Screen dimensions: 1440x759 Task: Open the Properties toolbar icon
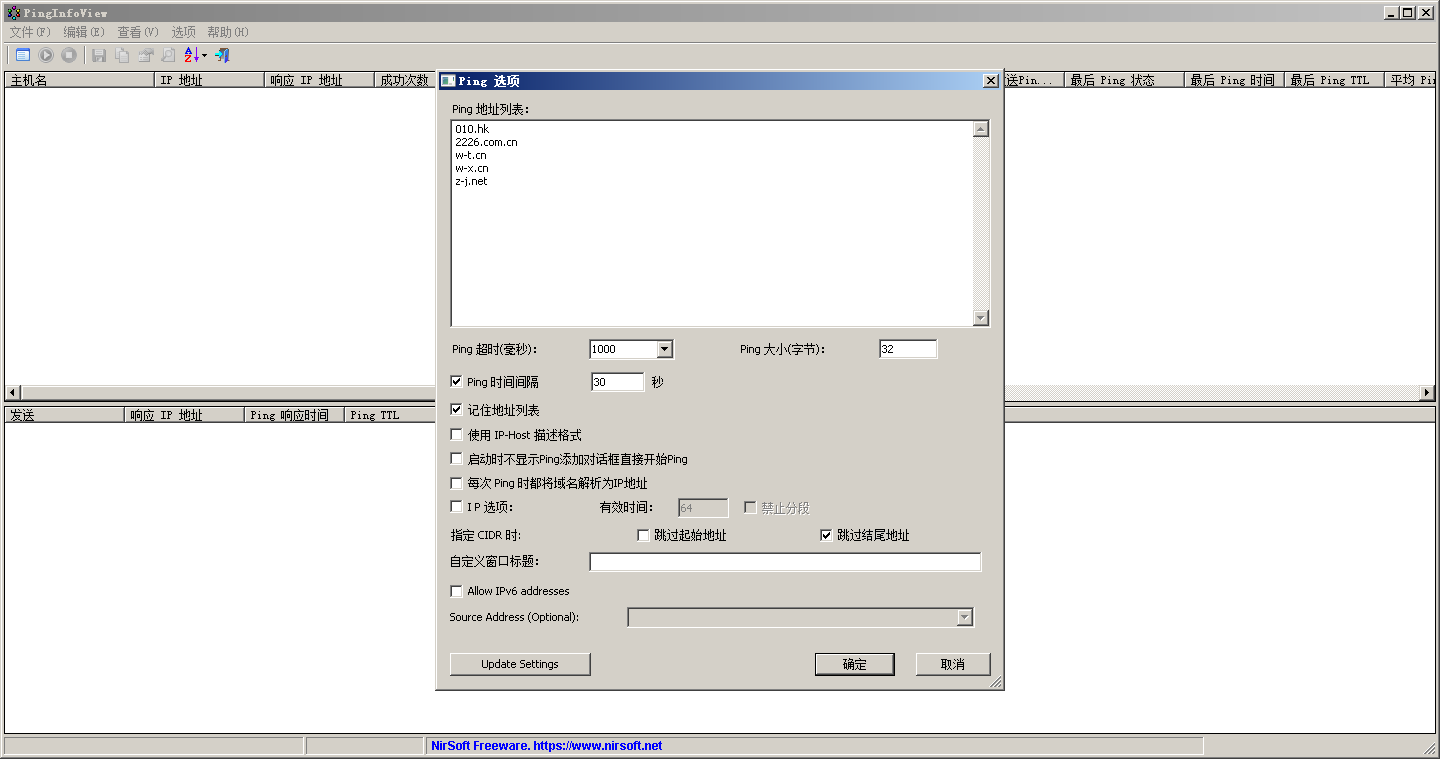pos(145,55)
